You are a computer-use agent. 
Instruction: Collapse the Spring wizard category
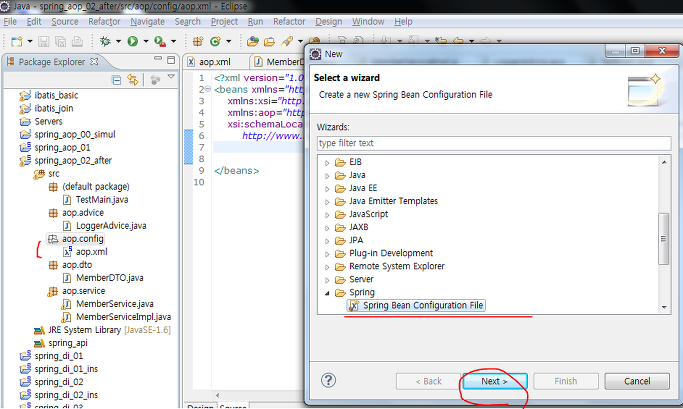tap(327, 293)
